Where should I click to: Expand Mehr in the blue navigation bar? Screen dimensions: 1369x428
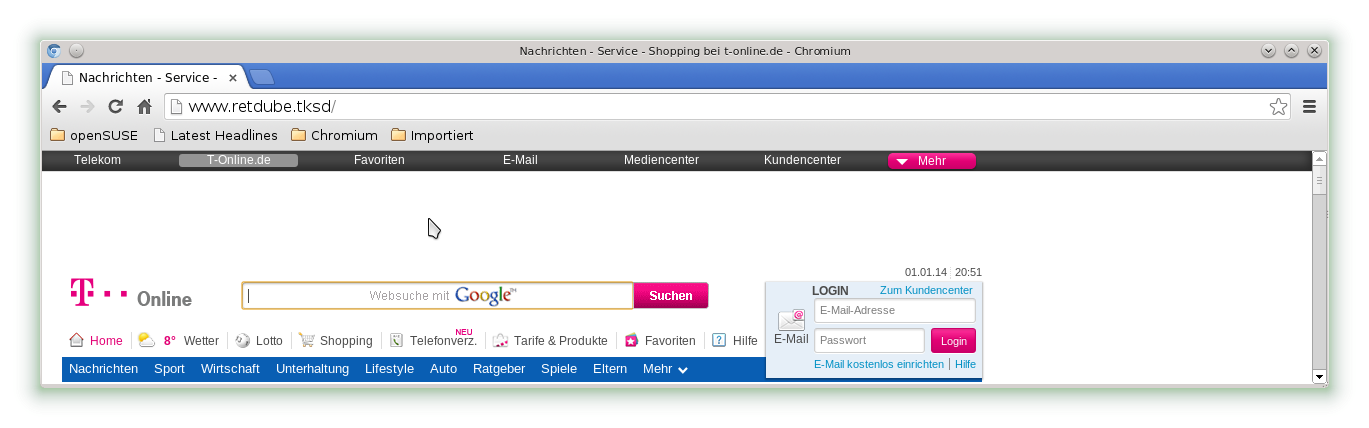point(665,369)
